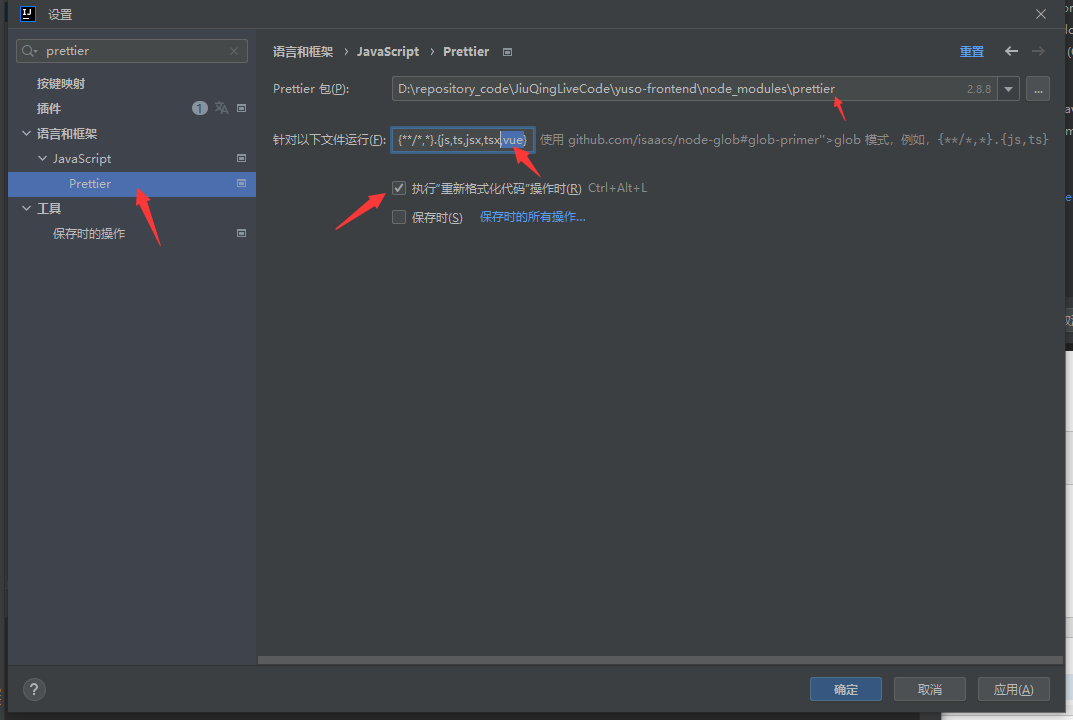Click the settings search field
1073x720 pixels.
(132, 51)
